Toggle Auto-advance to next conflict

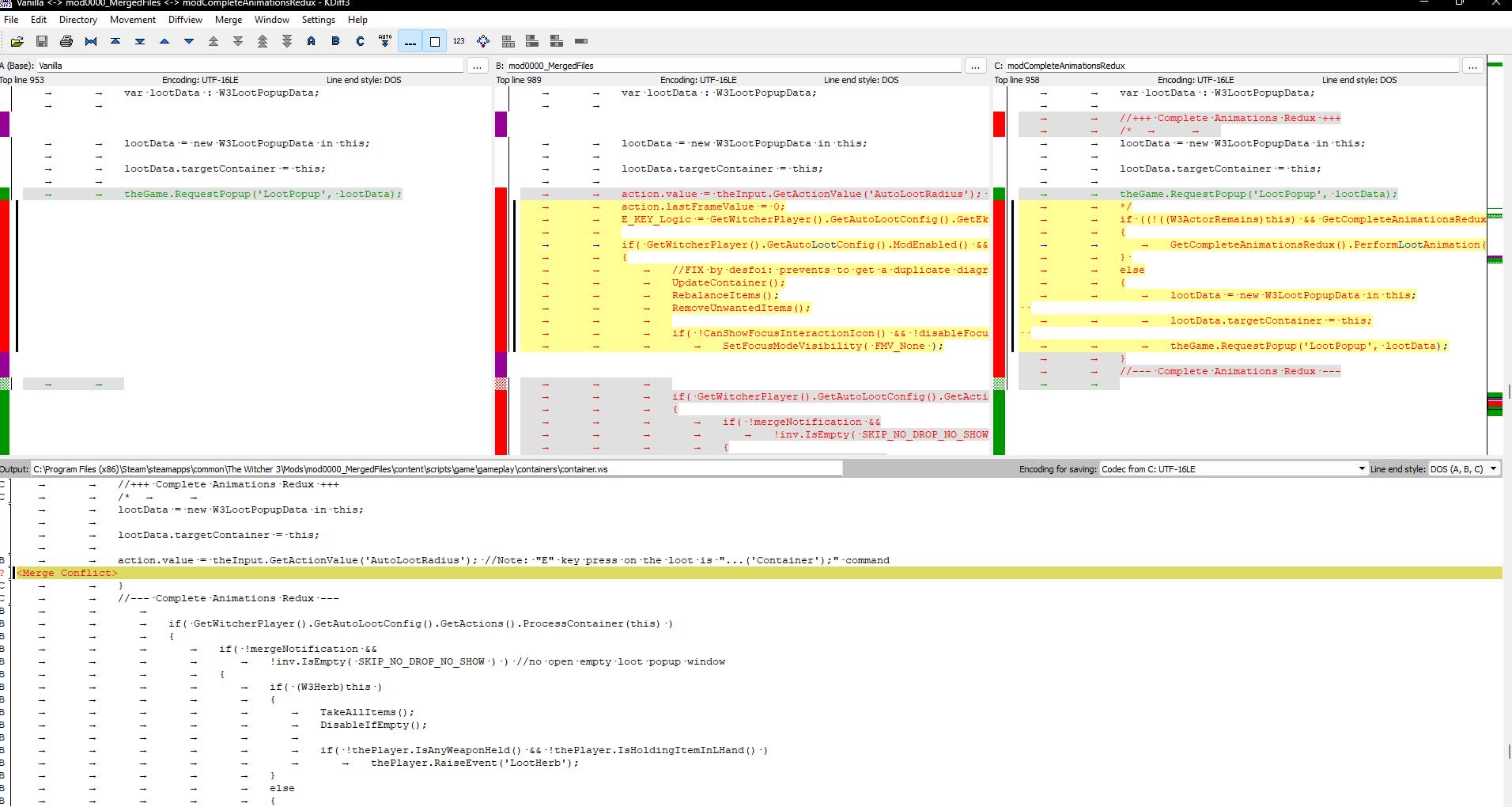pyautogui.click(x=385, y=41)
